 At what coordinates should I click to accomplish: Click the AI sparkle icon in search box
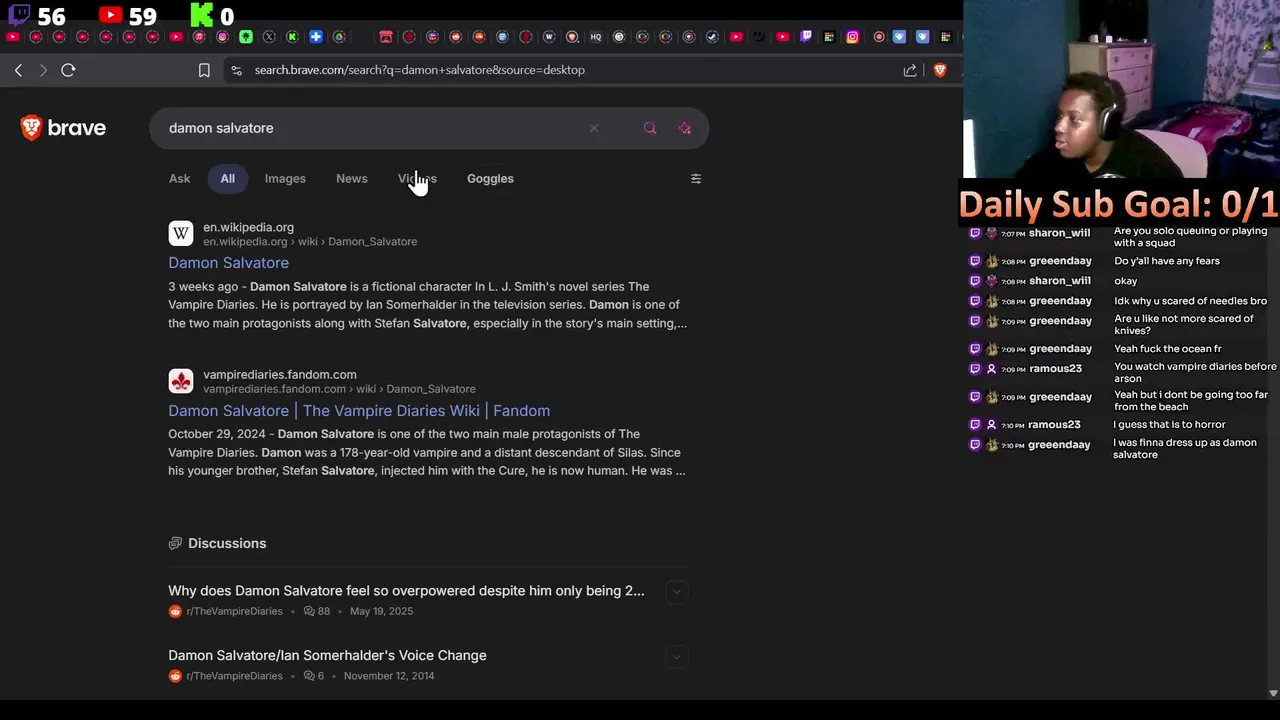[685, 128]
